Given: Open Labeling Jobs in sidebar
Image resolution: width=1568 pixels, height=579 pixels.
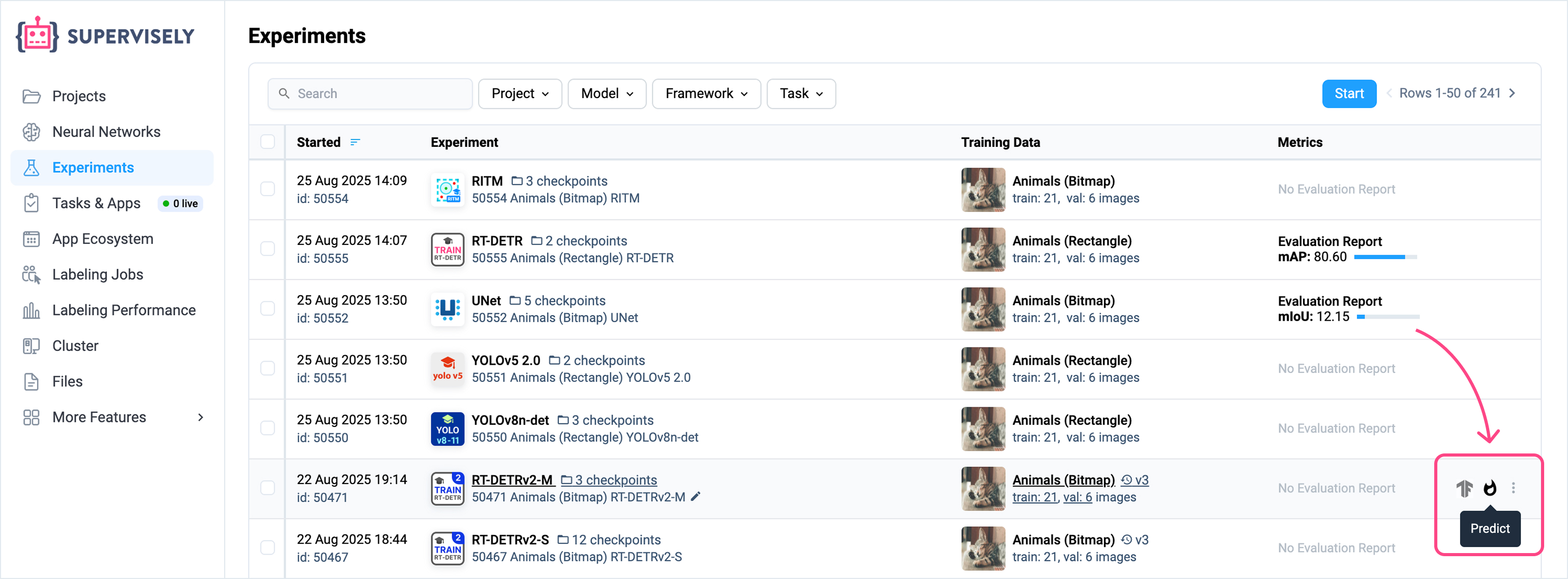Looking at the screenshot, I should [97, 274].
